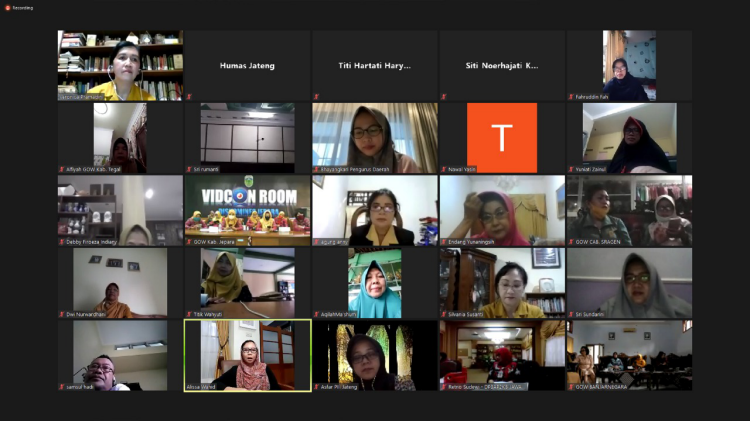Click muted mic icon beside GOW CAB. SRAGEN
The width and height of the screenshot is (750, 421).
(x=571, y=242)
